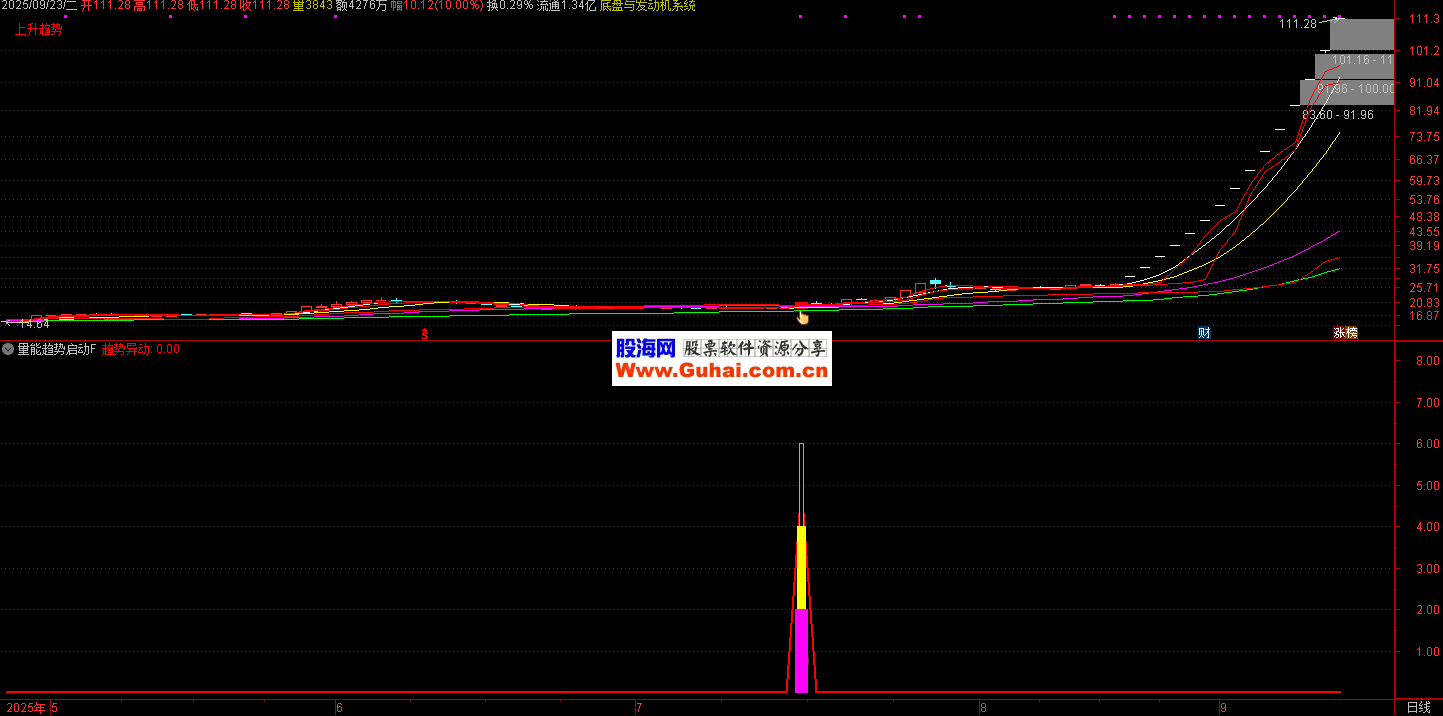Open the Www.Guhai.com.cn link

tap(721, 371)
